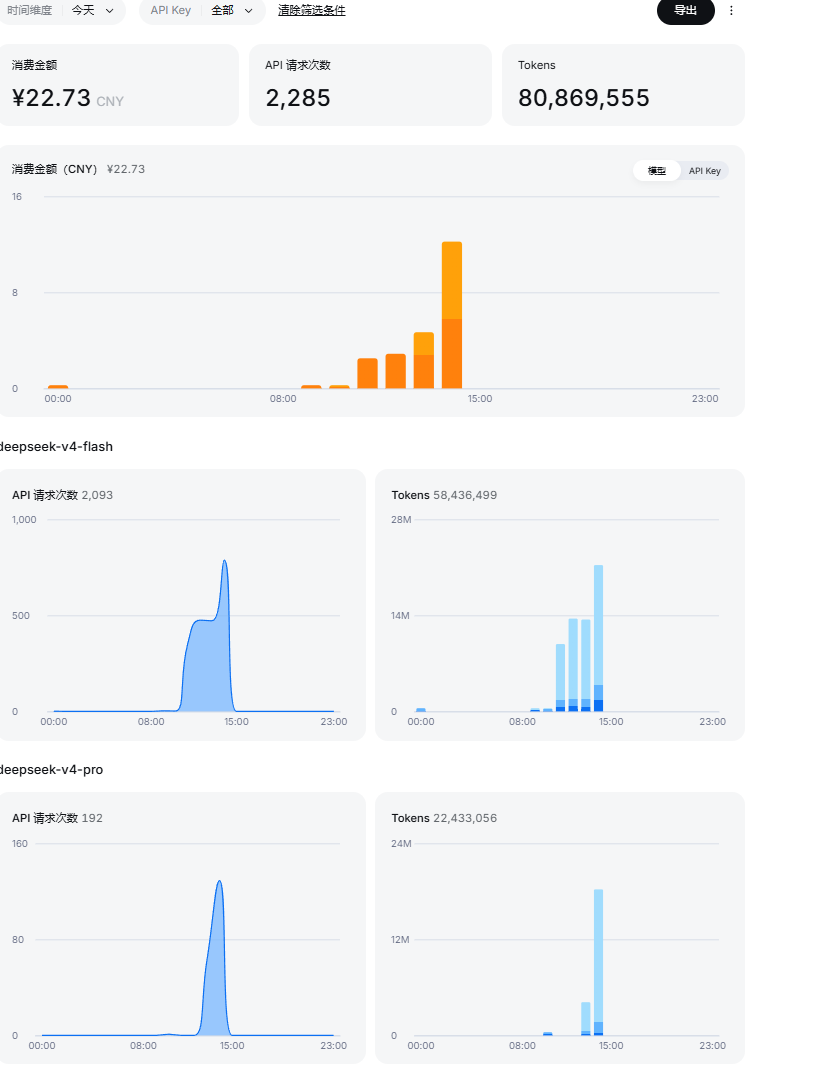Screen dimensions: 834x1074
Task: Open the API Key 全部 filter dropdown
Action: (202, 10)
